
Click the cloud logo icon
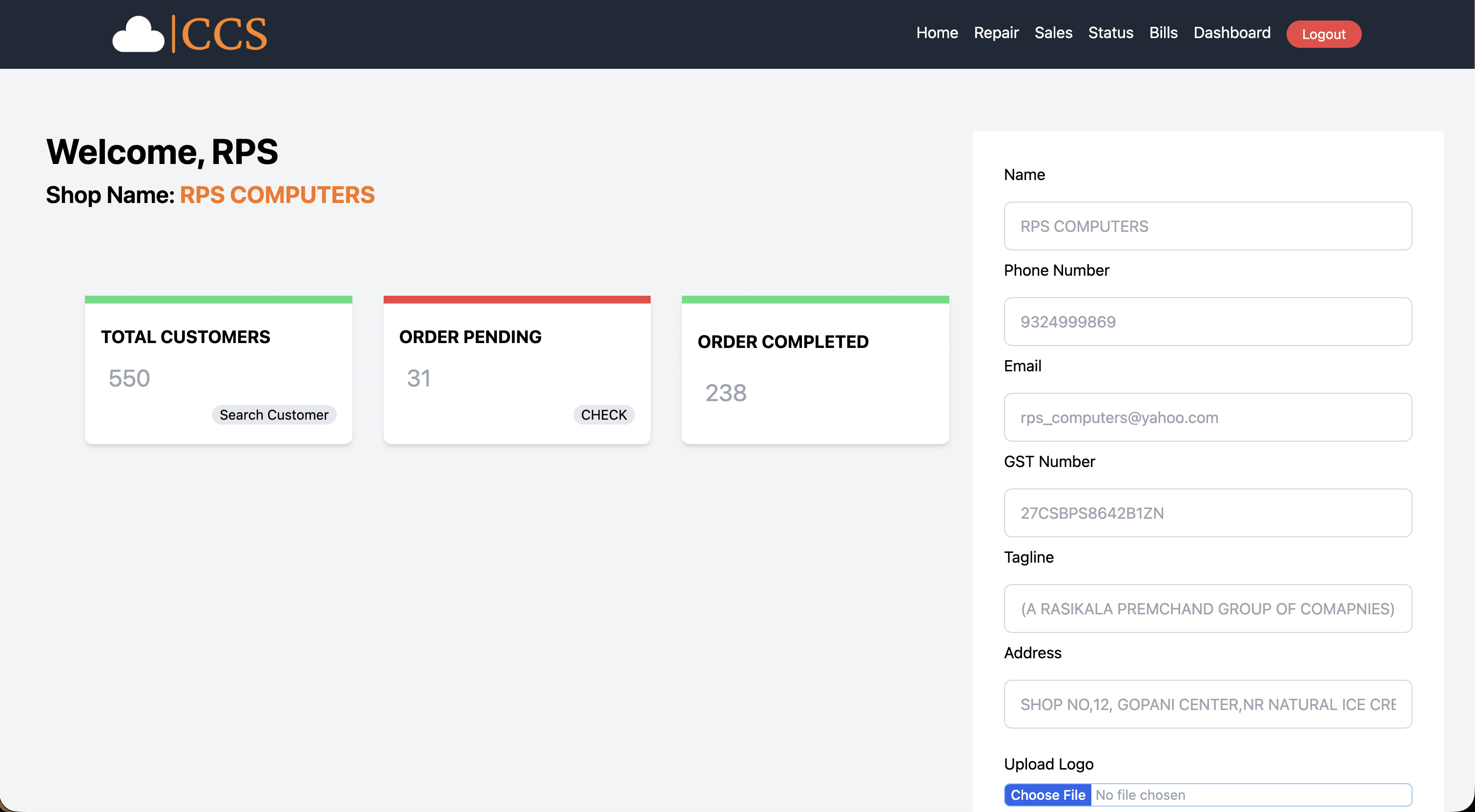pos(138,35)
